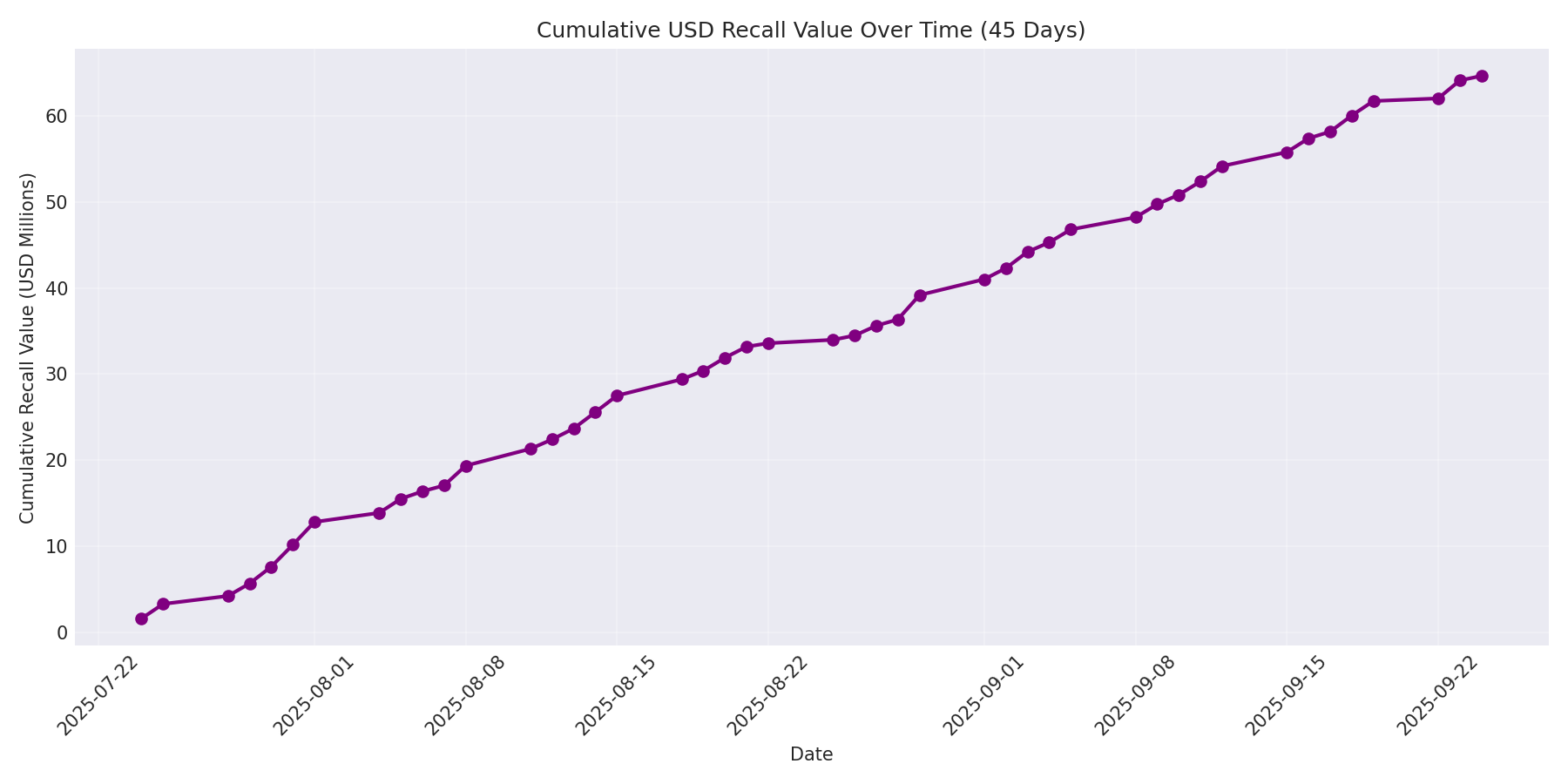The width and height of the screenshot is (1568, 784).
Task: Click the chart title text
Action: [x=811, y=29]
